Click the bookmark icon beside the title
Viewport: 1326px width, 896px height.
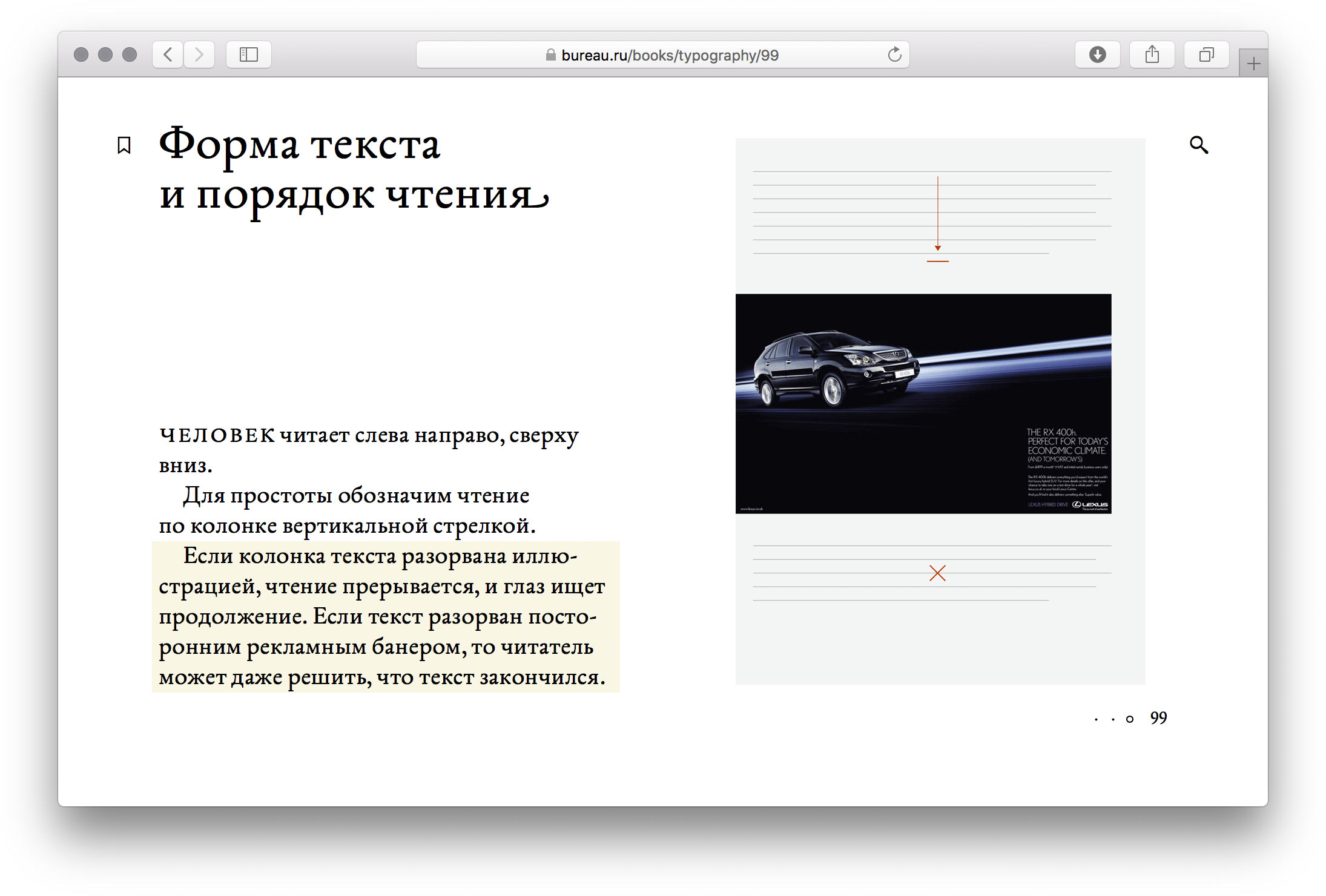click(124, 145)
